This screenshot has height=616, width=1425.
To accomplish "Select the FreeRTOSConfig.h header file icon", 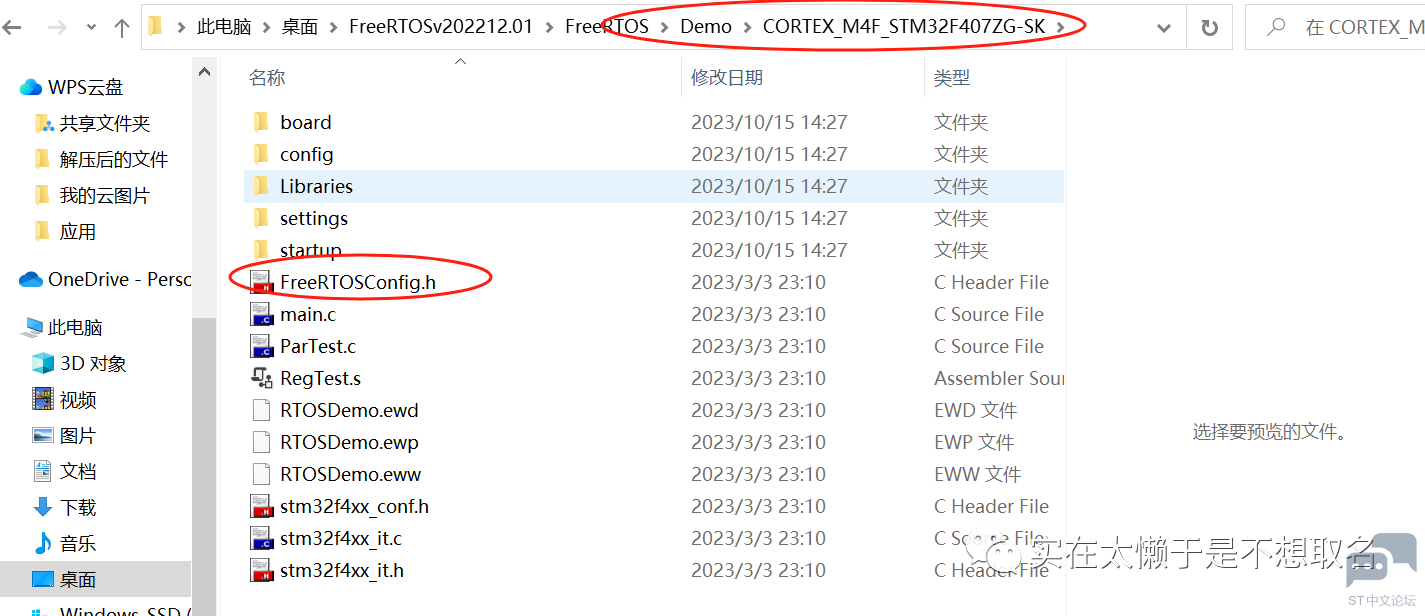I will pyautogui.click(x=262, y=282).
